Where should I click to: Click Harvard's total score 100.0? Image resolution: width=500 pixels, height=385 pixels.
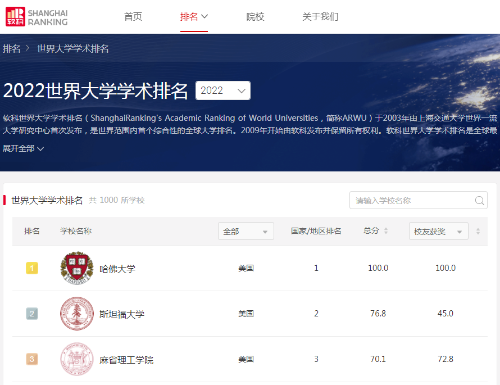click(378, 268)
